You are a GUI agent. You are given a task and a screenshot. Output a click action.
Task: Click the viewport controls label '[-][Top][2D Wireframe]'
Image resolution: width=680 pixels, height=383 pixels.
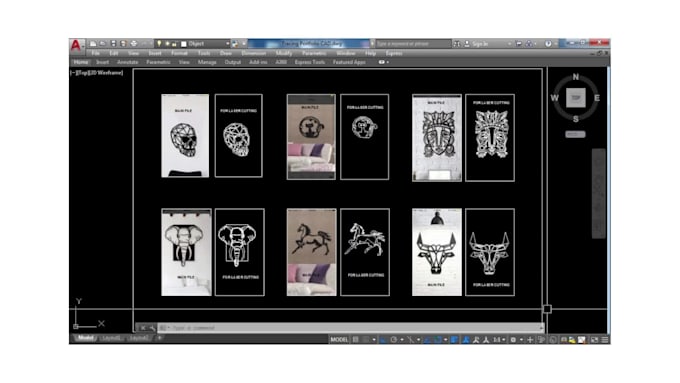[97, 73]
